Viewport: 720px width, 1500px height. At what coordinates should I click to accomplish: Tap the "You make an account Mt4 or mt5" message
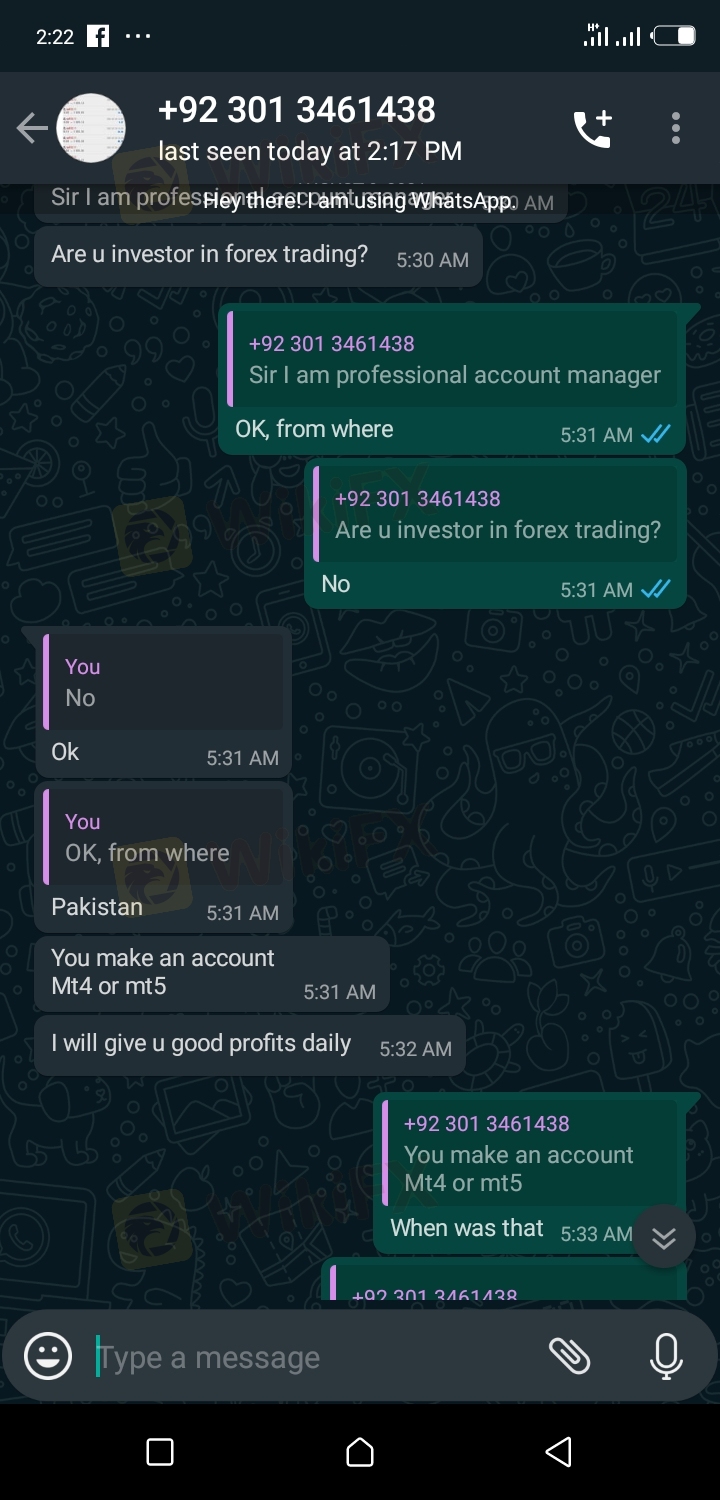click(163, 971)
